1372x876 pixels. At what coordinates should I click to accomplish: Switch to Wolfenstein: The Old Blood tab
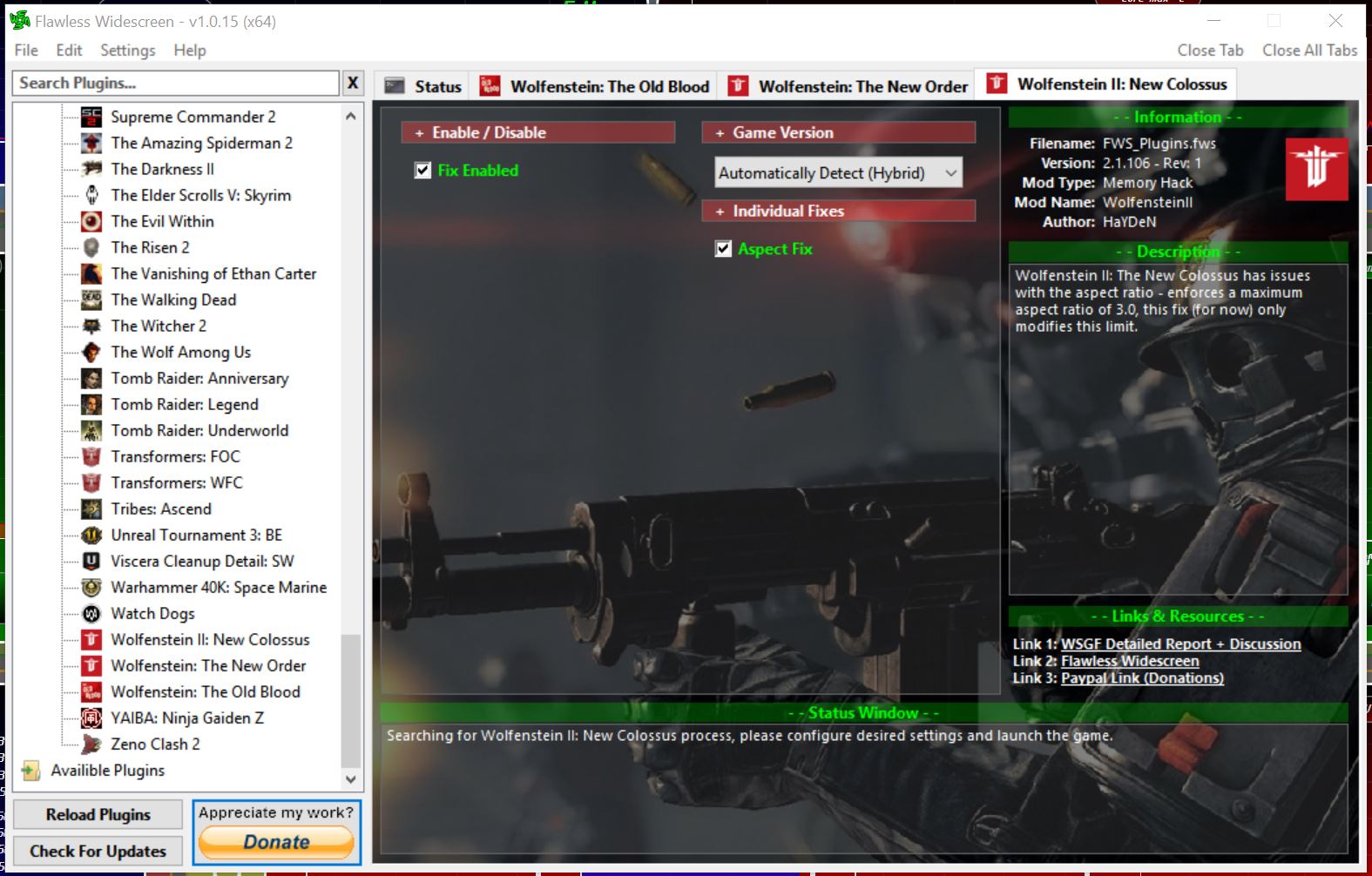pos(594,86)
